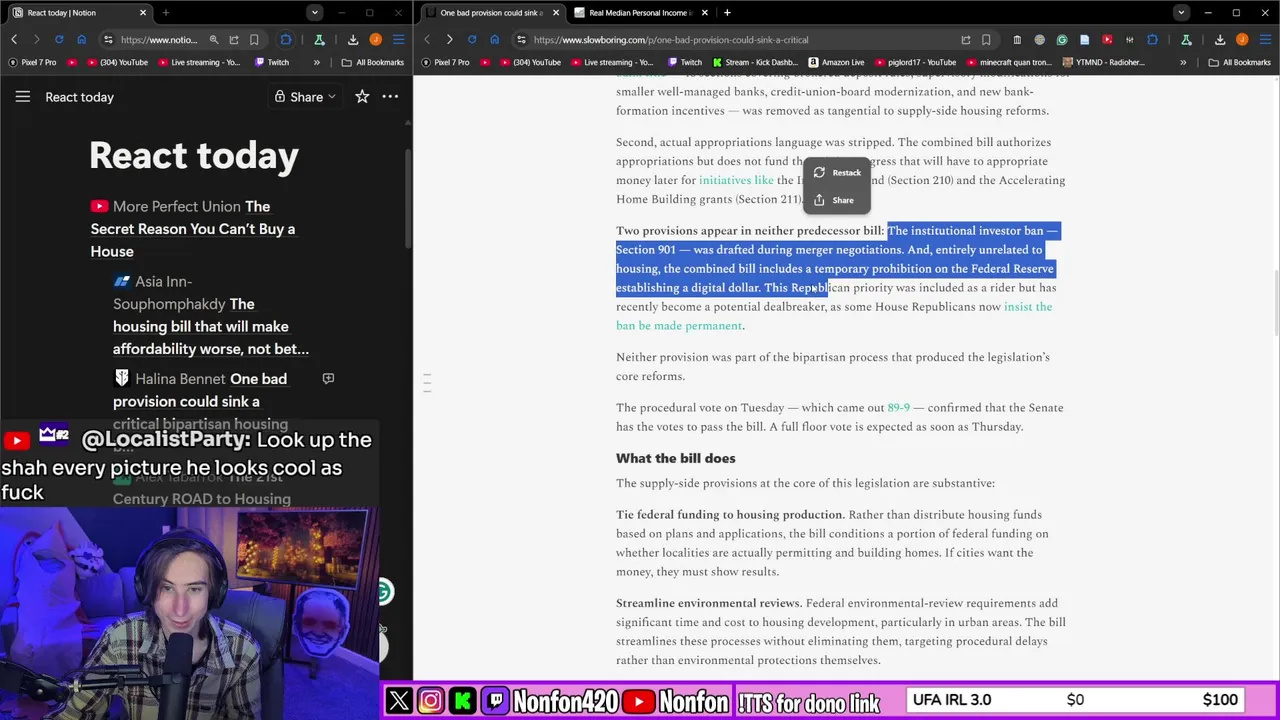This screenshot has width=1280, height=720.
Task: Reload the Notion browser window
Action: click(59, 40)
